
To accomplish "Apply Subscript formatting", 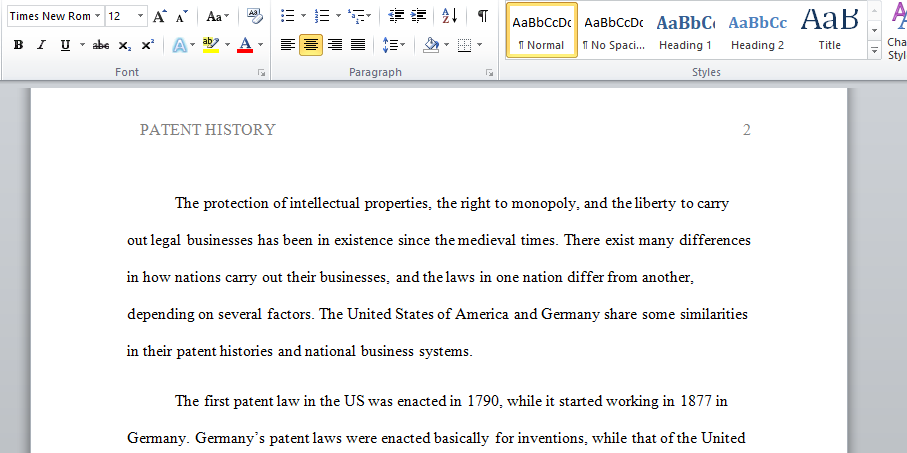I will [125, 45].
